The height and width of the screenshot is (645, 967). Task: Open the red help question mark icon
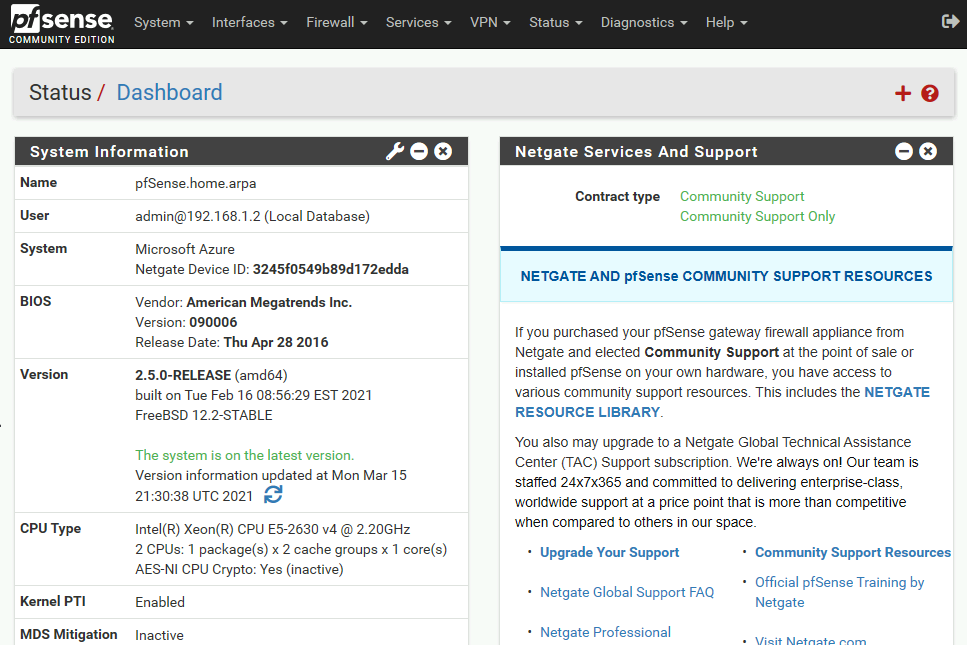click(x=930, y=93)
